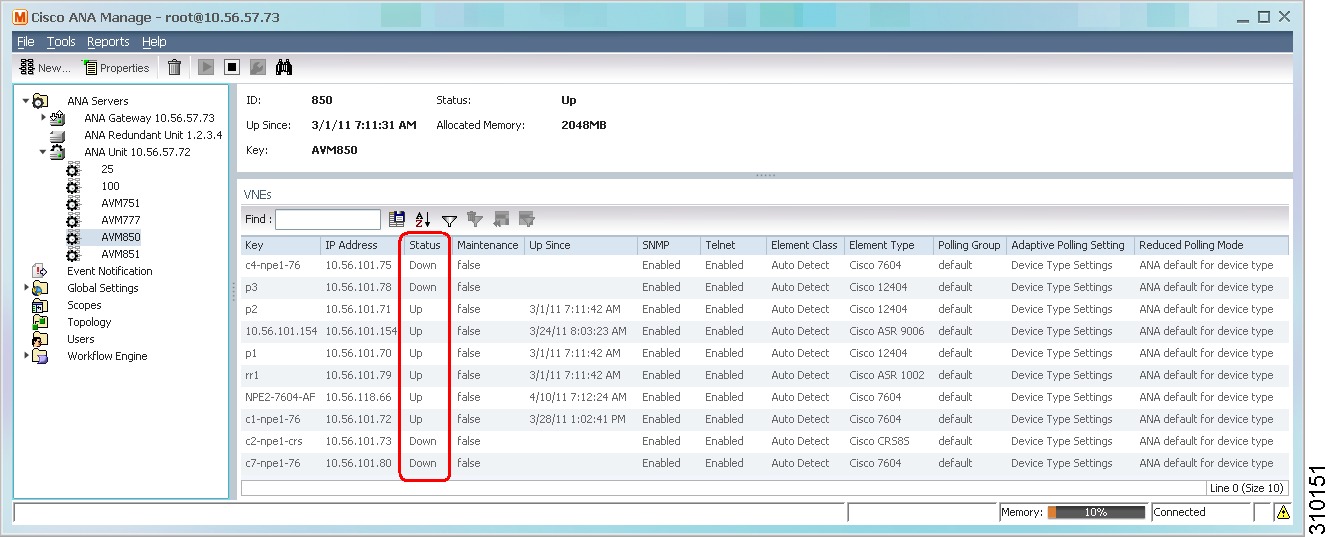The image size is (1331, 537).
Task: Click the Scopes icon
Action: (x=40, y=305)
